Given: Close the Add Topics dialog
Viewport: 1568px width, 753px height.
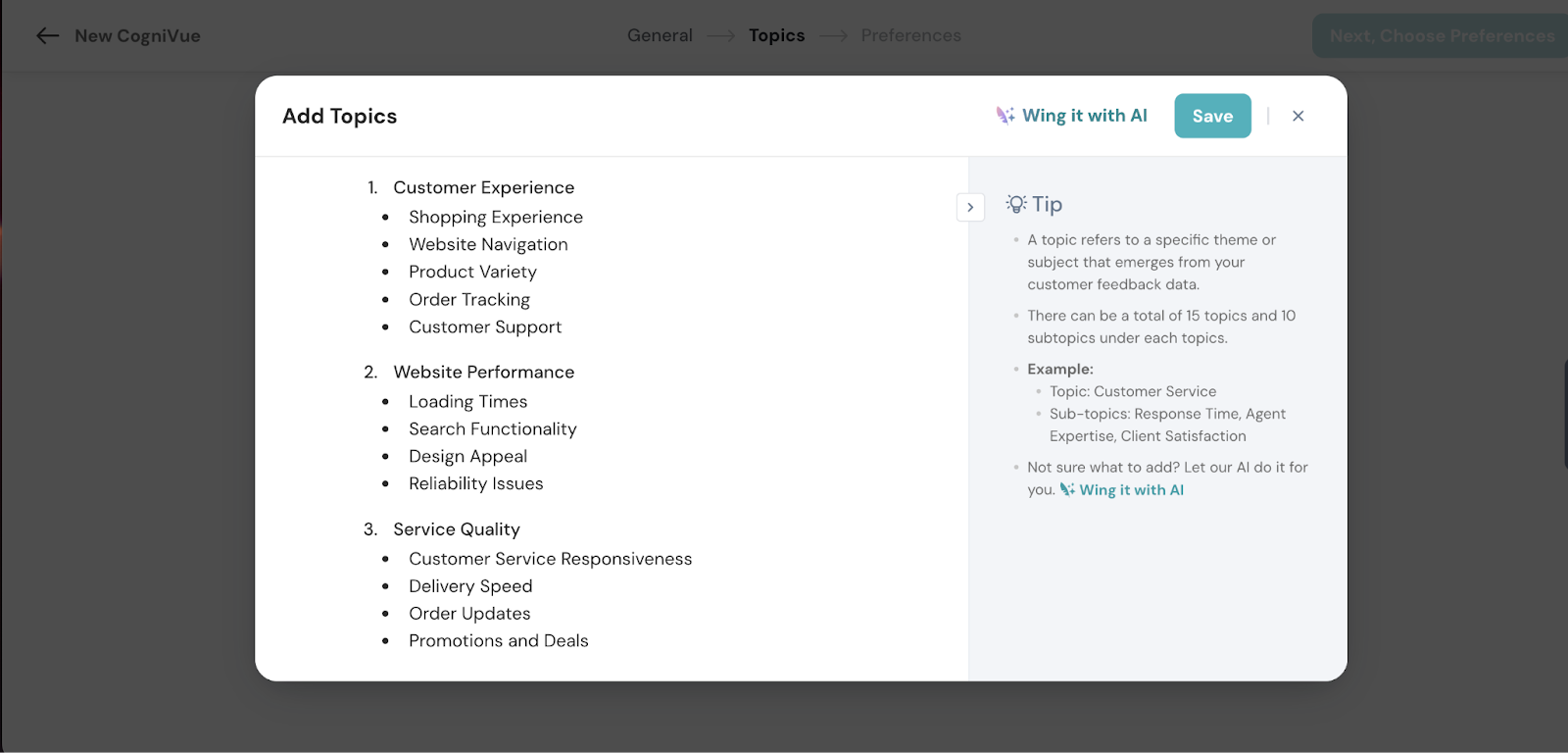Looking at the screenshot, I should pos(1298,116).
